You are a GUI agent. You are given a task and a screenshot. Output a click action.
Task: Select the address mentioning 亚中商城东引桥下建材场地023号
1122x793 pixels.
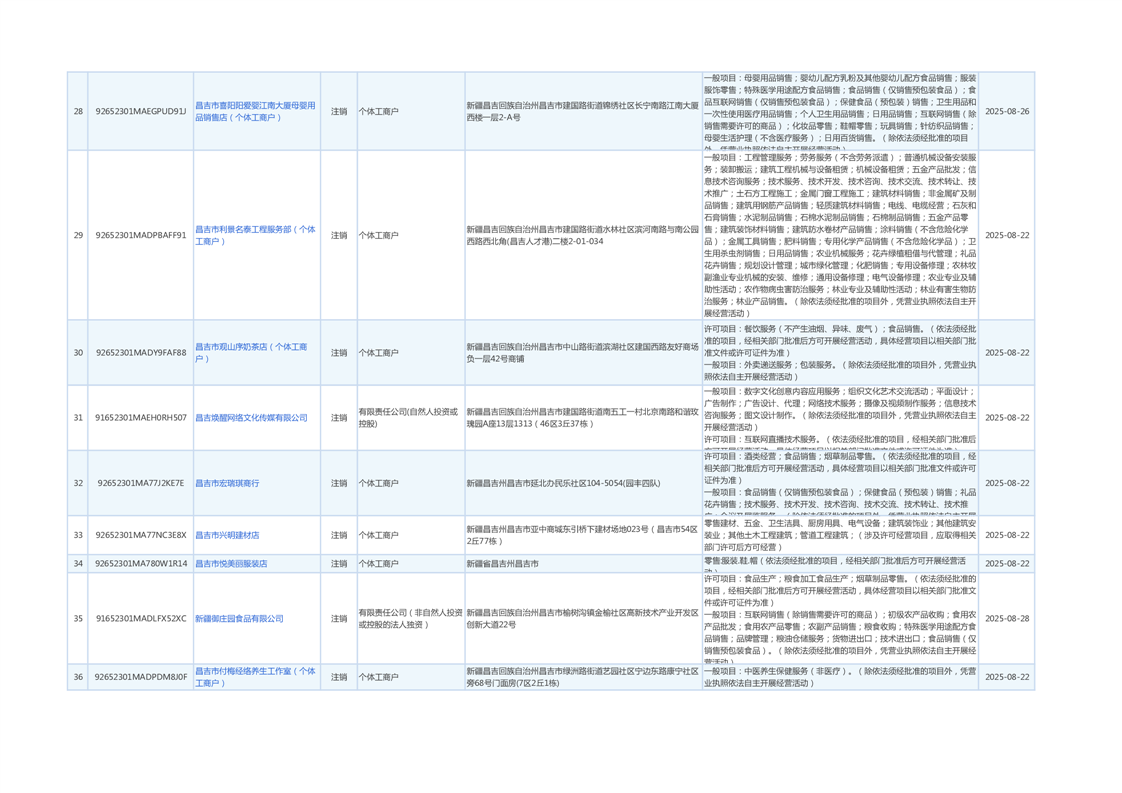582,535
